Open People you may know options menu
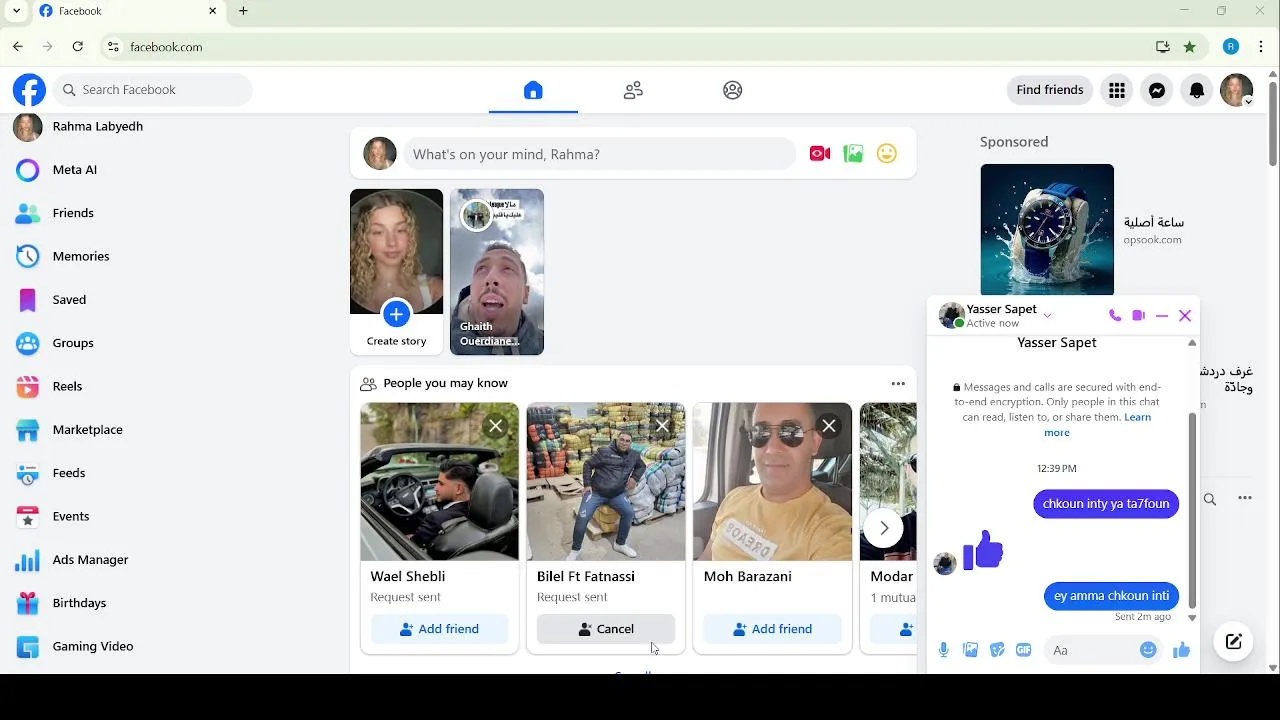This screenshot has height=720, width=1280. (x=898, y=384)
